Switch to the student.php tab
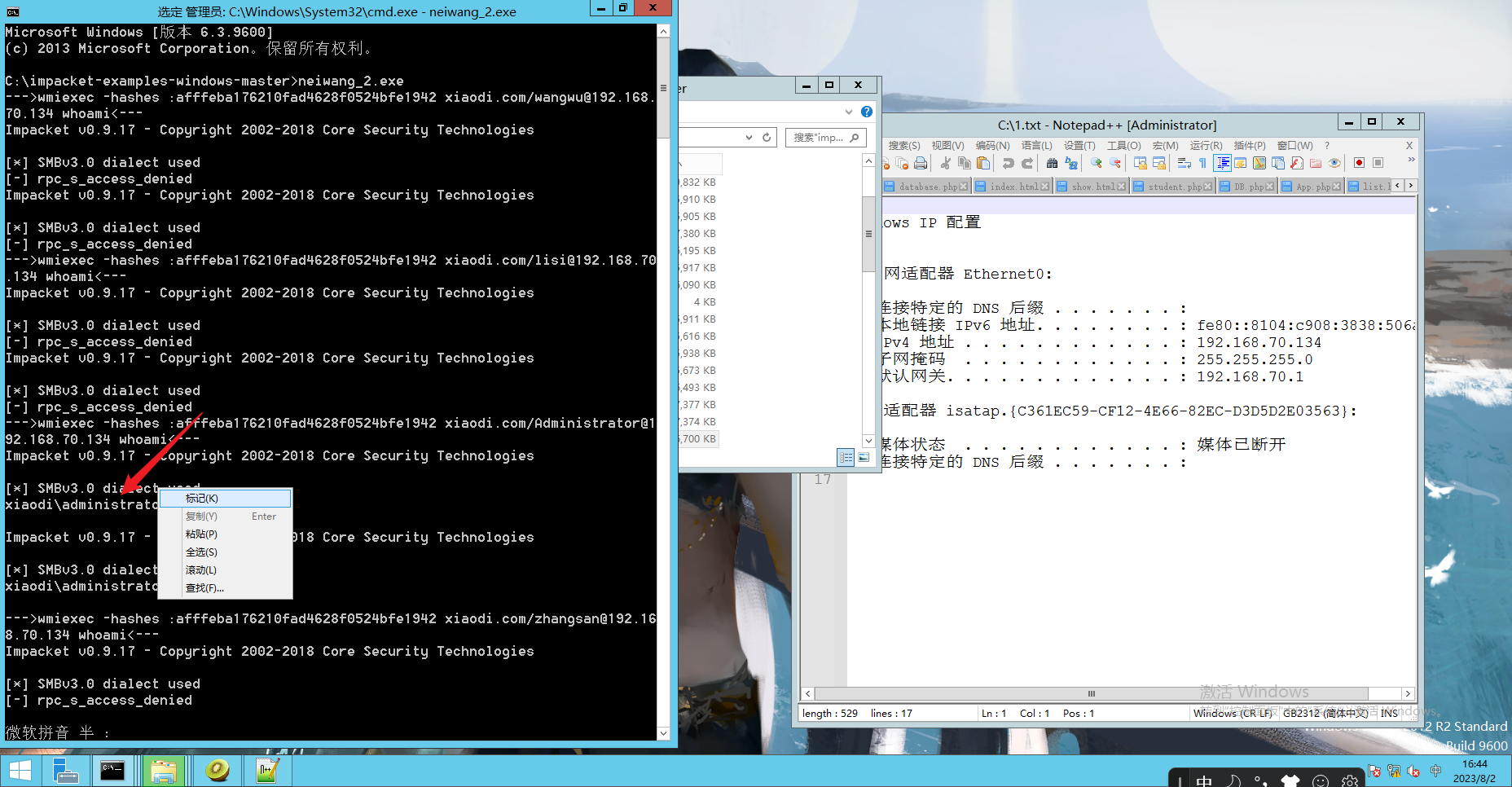This screenshot has height=787, width=1512. [1171, 186]
